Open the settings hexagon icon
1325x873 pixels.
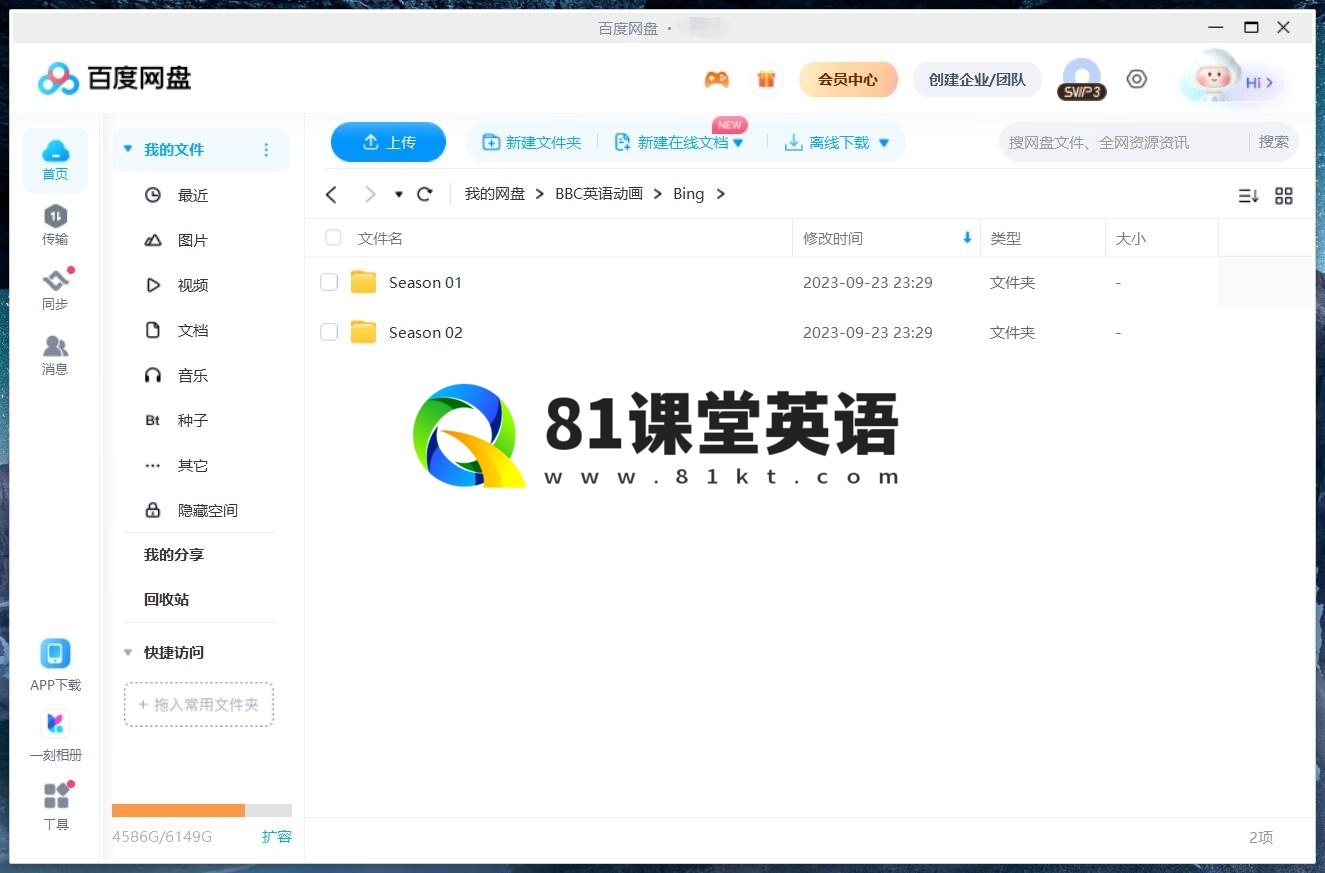(1137, 79)
